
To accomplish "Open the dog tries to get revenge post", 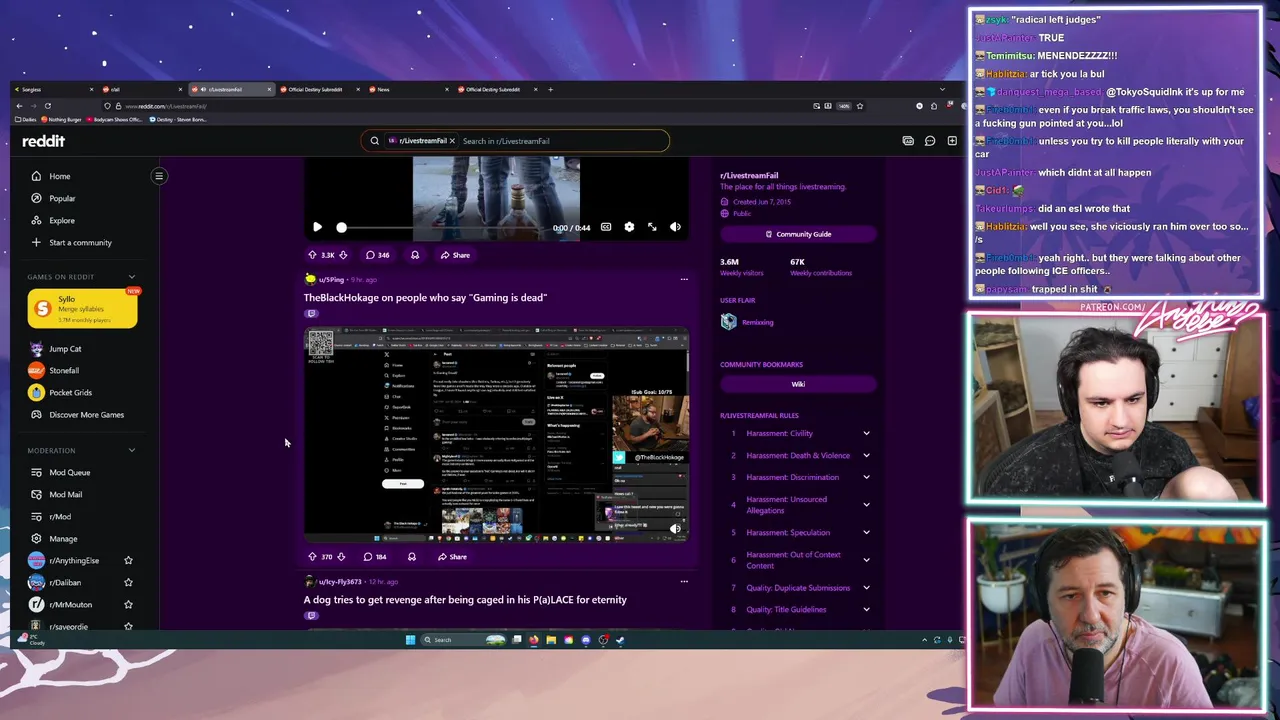I will coord(465,599).
